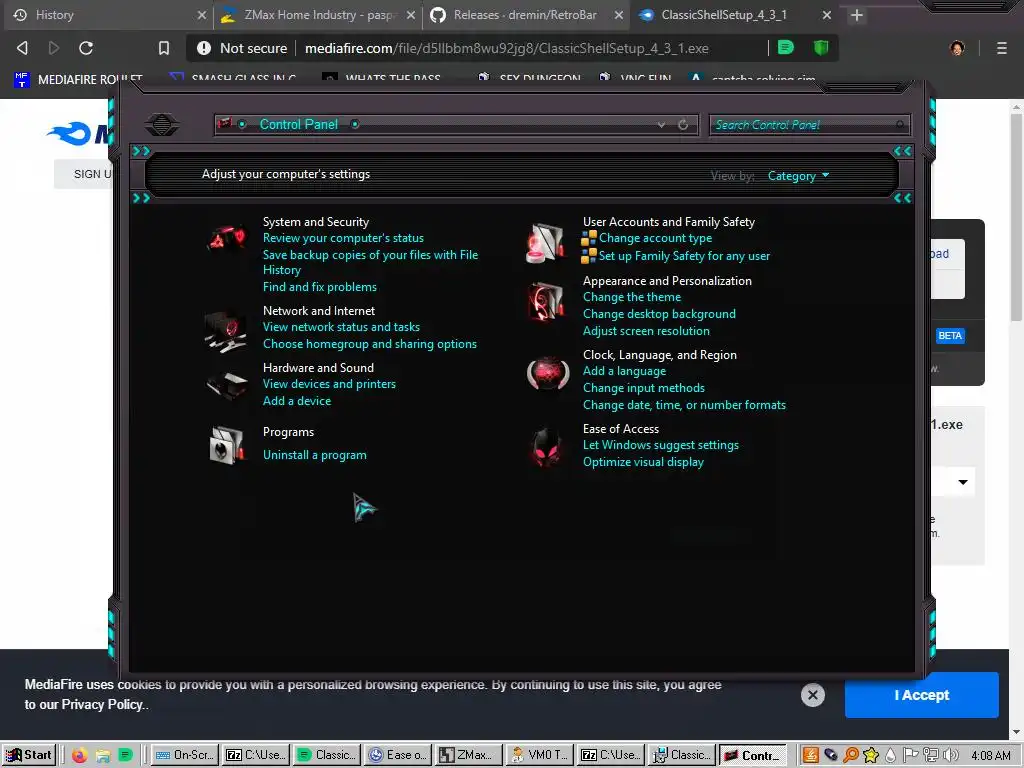Open the Ease of Access icon
1024x768 pixels.
[x=547, y=447]
